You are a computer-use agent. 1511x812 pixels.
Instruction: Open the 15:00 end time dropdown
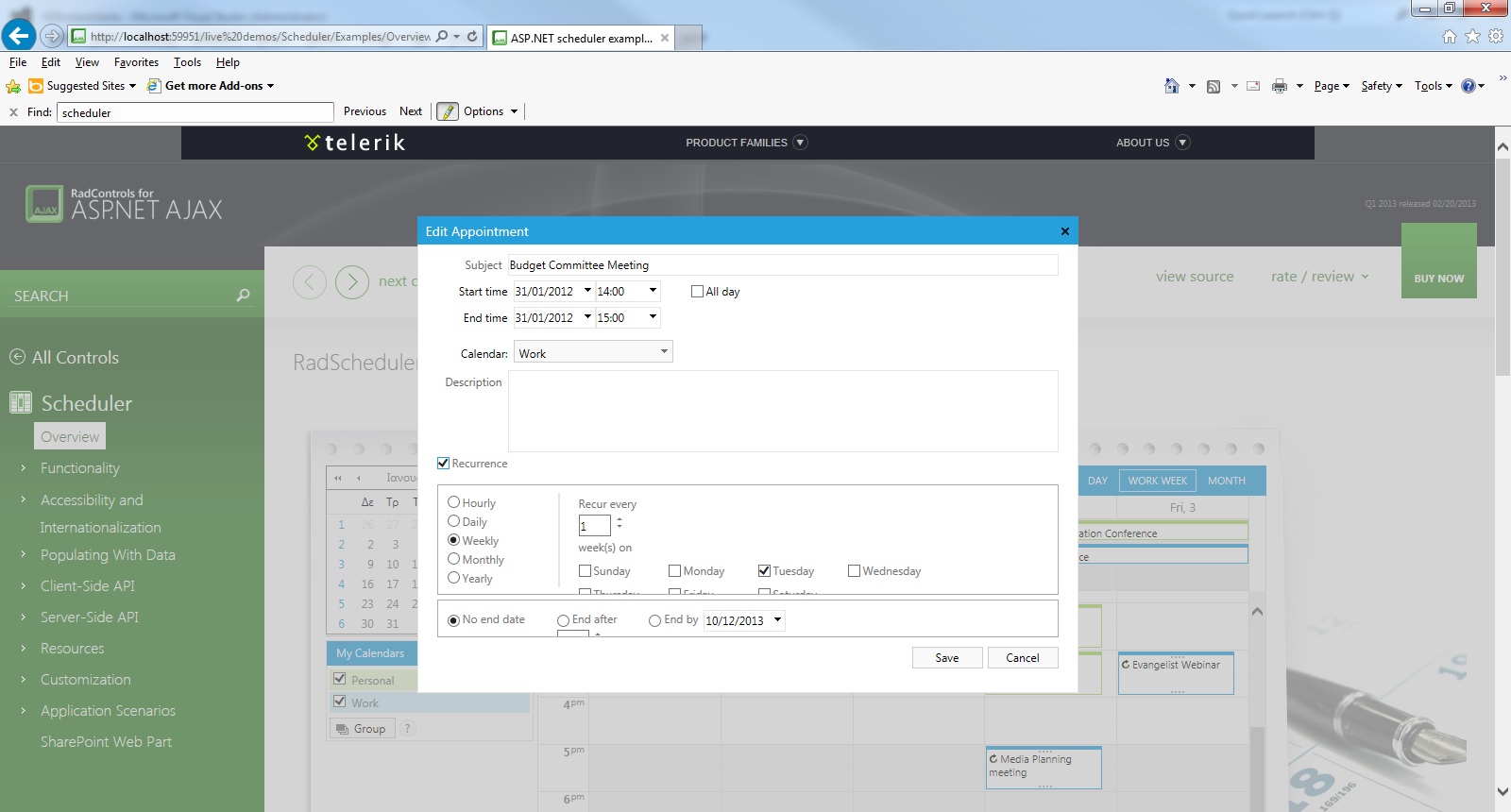pyautogui.click(x=653, y=317)
